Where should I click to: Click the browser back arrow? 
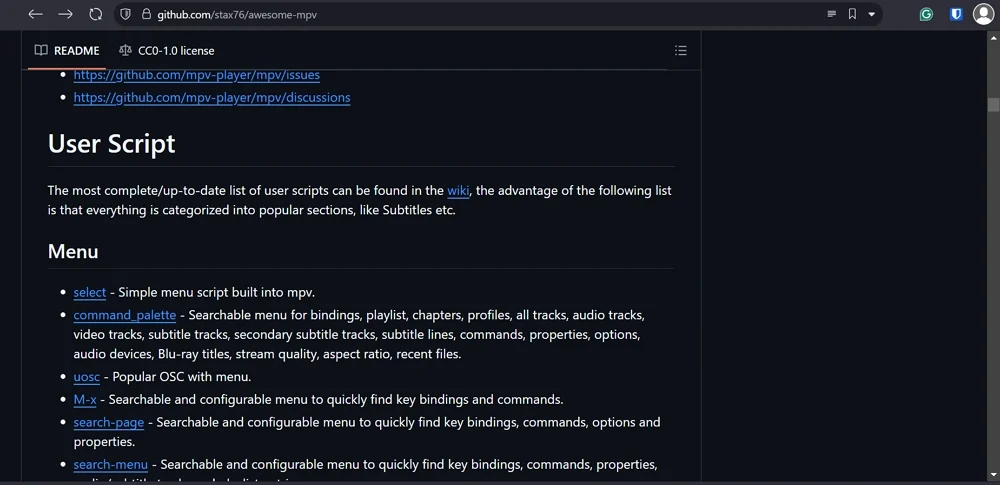[35, 14]
